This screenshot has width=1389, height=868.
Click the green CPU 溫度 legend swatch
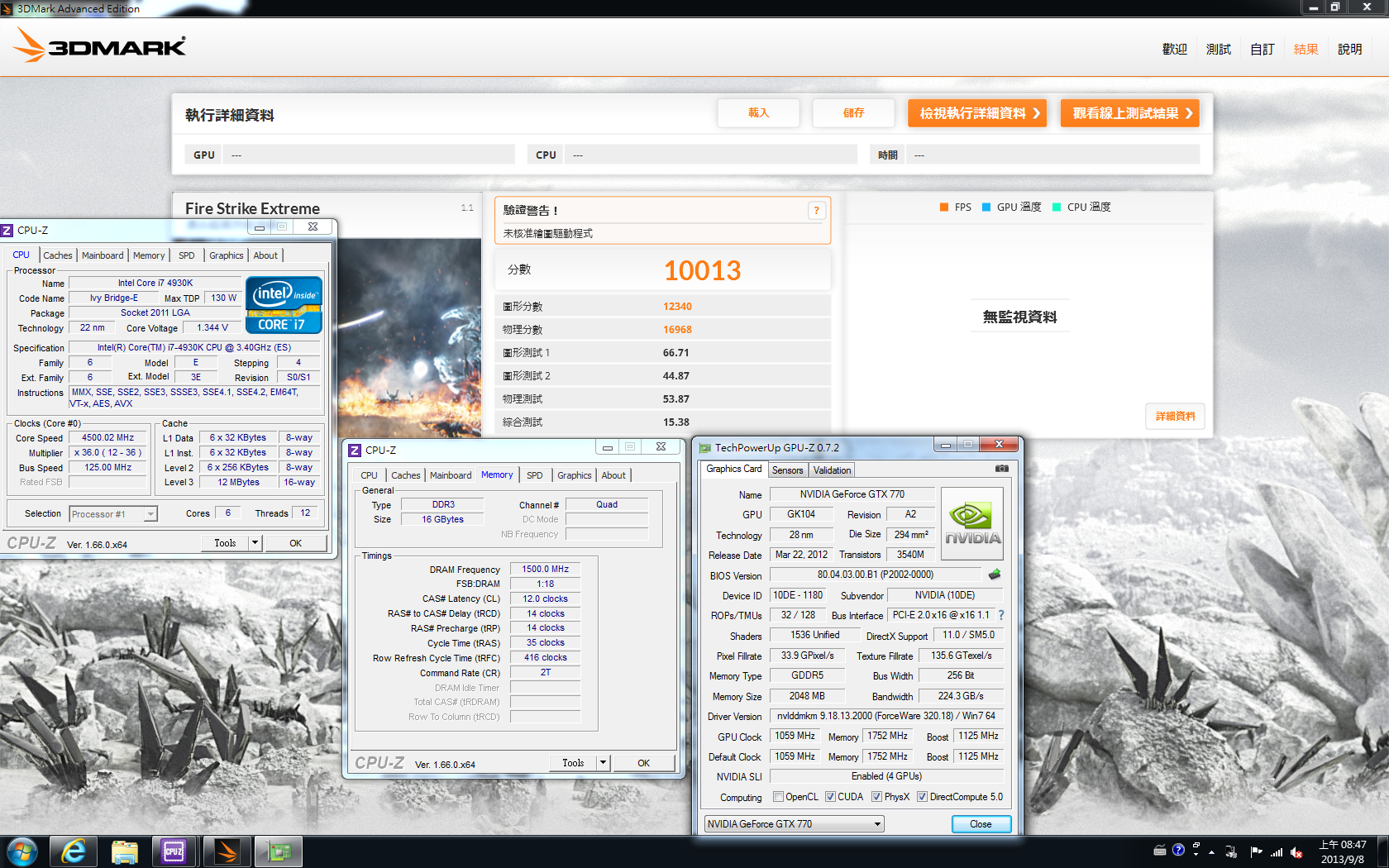click(x=1056, y=207)
